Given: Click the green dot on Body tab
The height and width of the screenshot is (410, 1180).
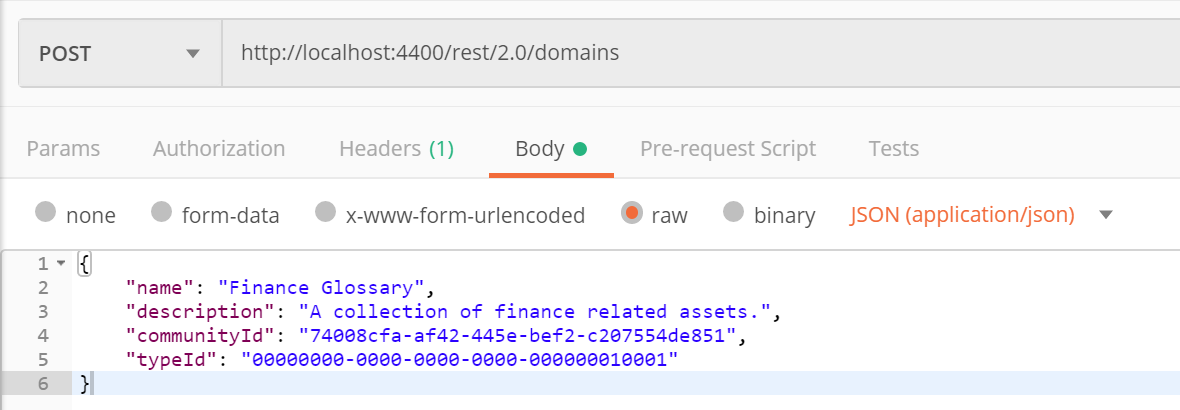Looking at the screenshot, I should click(579, 149).
